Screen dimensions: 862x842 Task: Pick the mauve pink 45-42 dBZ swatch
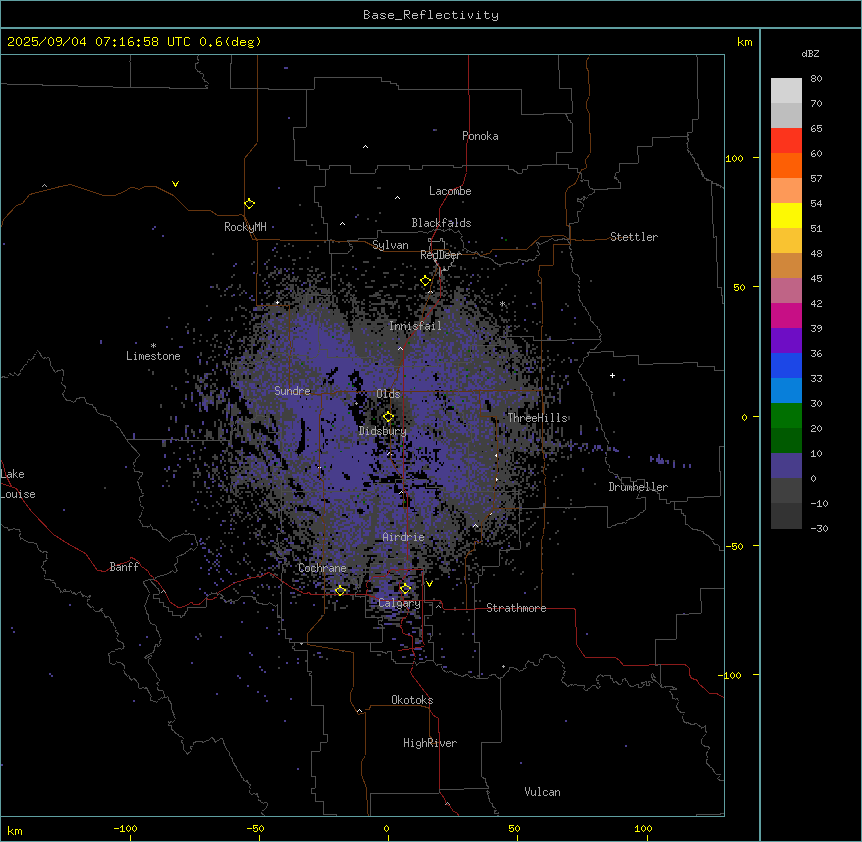point(786,290)
